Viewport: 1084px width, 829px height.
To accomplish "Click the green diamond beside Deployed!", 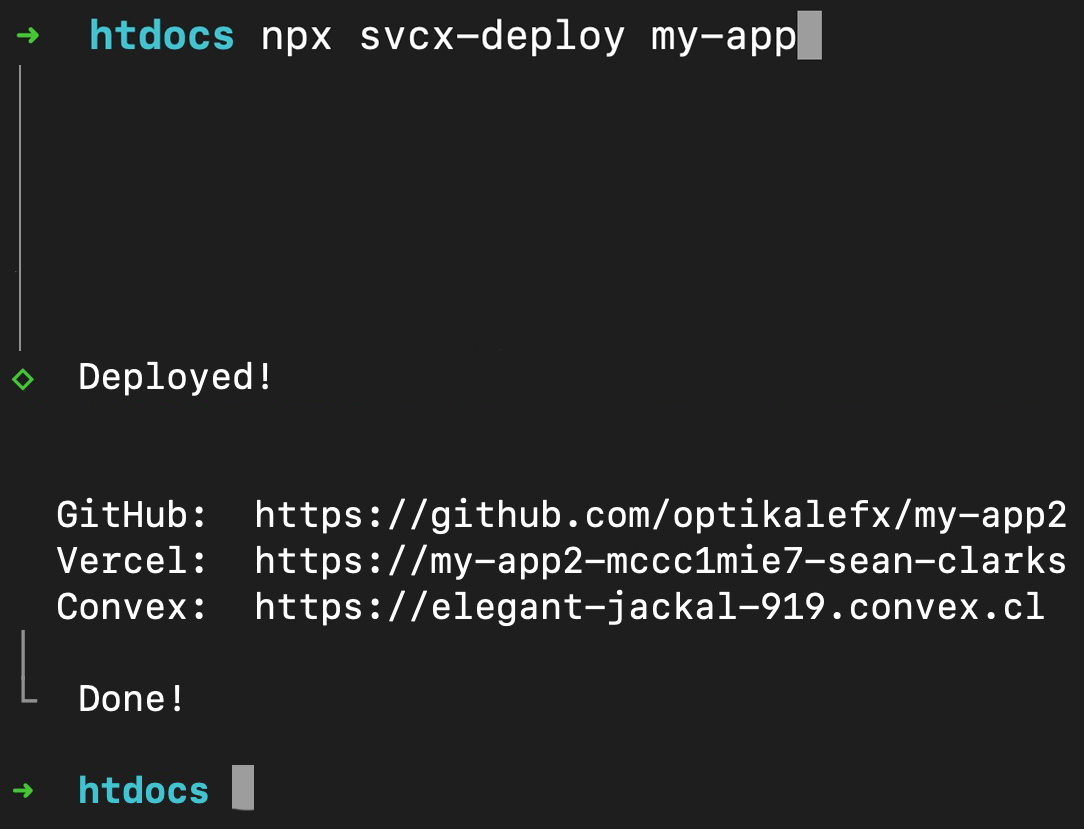I will [23, 379].
